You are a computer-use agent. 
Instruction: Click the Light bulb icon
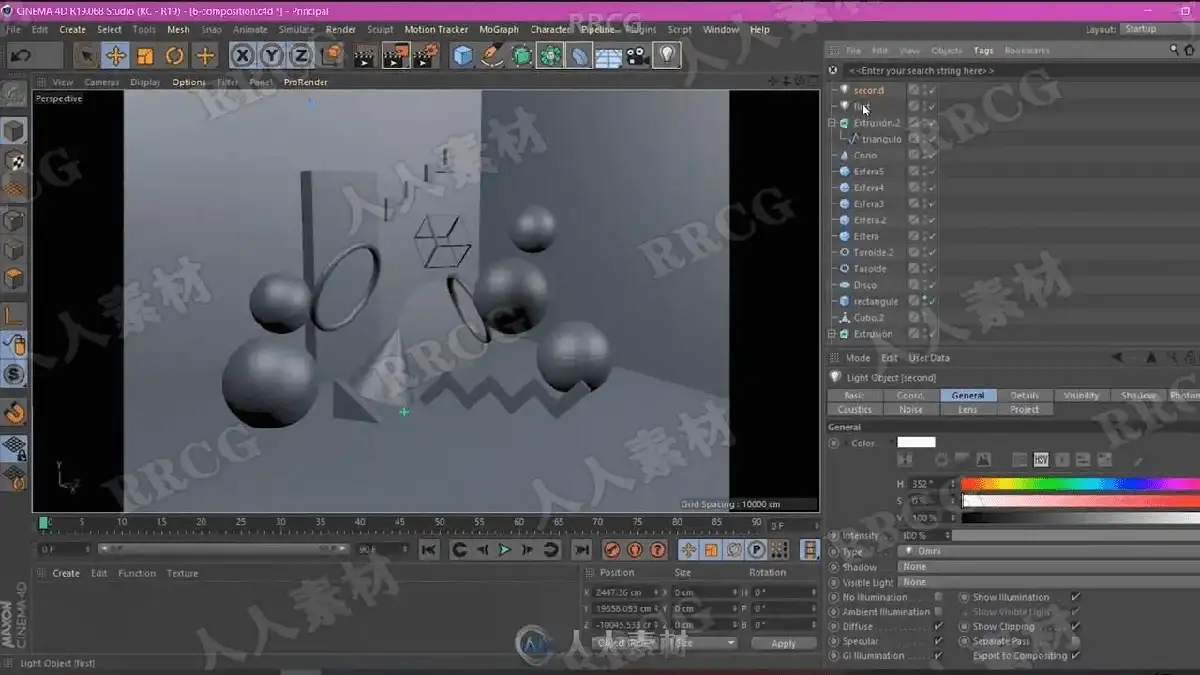coord(666,55)
